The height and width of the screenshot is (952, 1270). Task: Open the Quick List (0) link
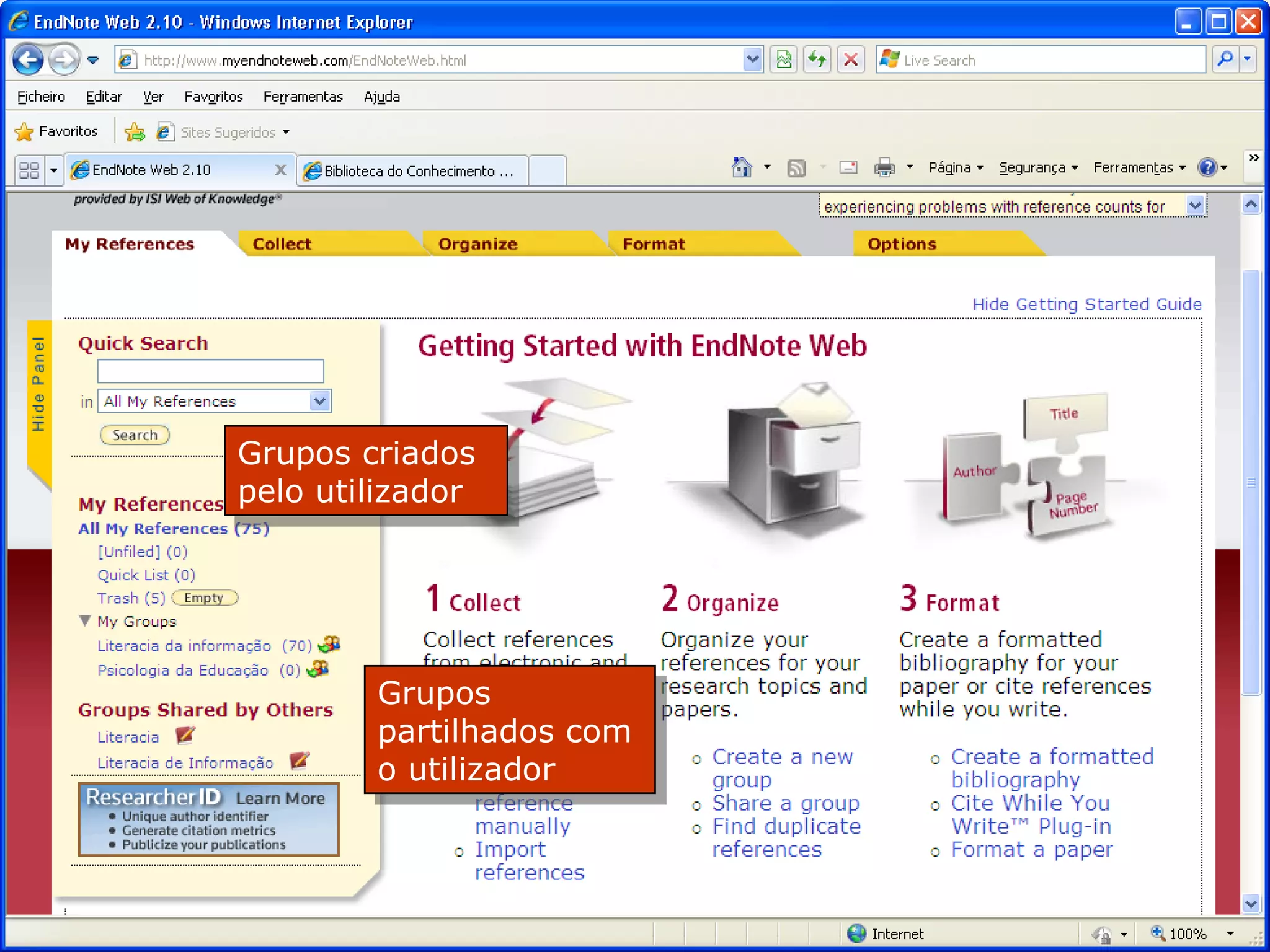[x=146, y=575]
